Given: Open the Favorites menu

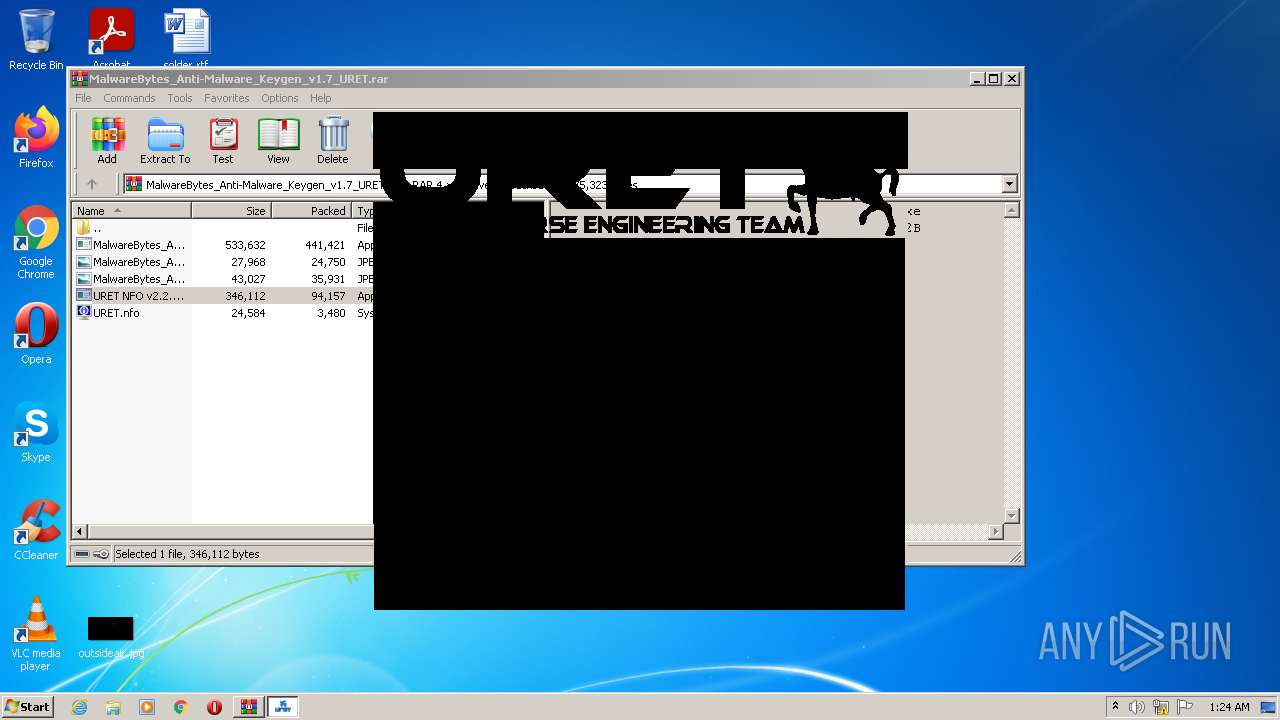Looking at the screenshot, I should pyautogui.click(x=227, y=98).
